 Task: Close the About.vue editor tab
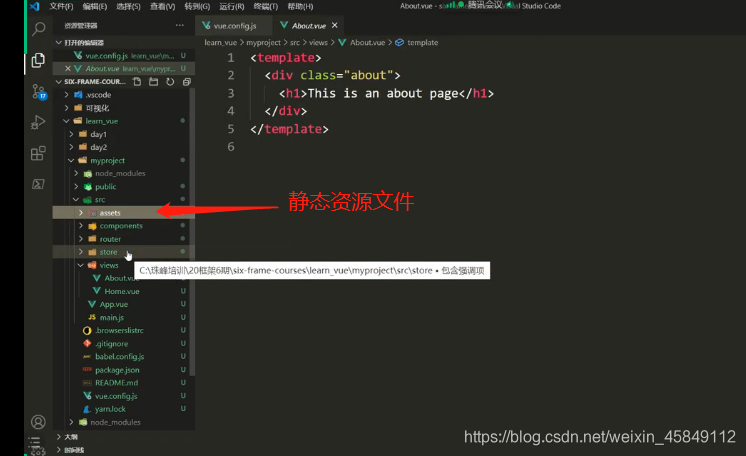tap(334, 25)
